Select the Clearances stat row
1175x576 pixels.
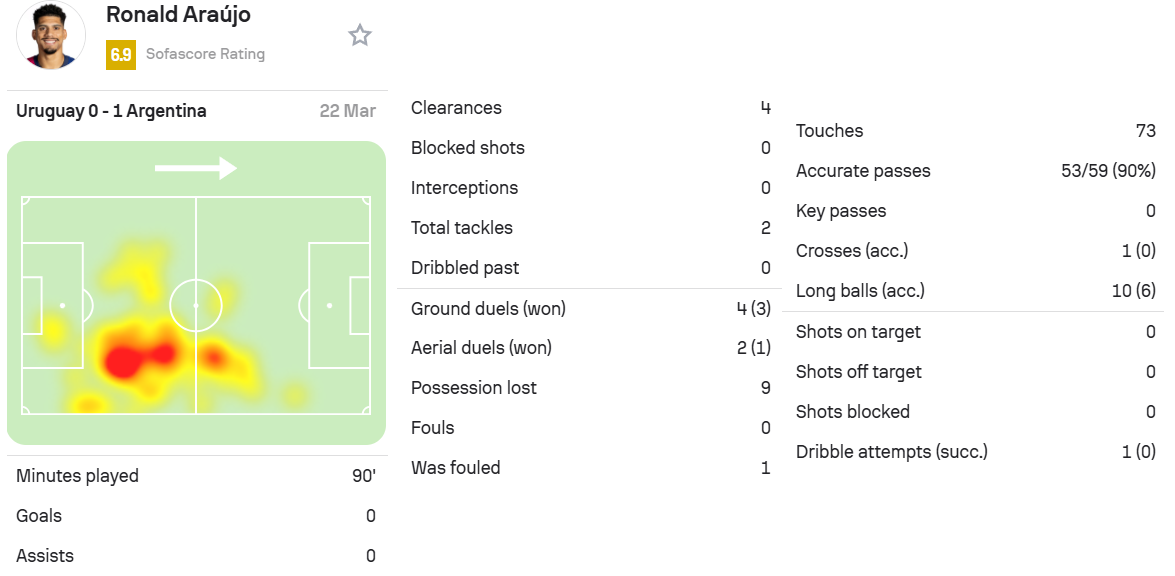(x=590, y=108)
